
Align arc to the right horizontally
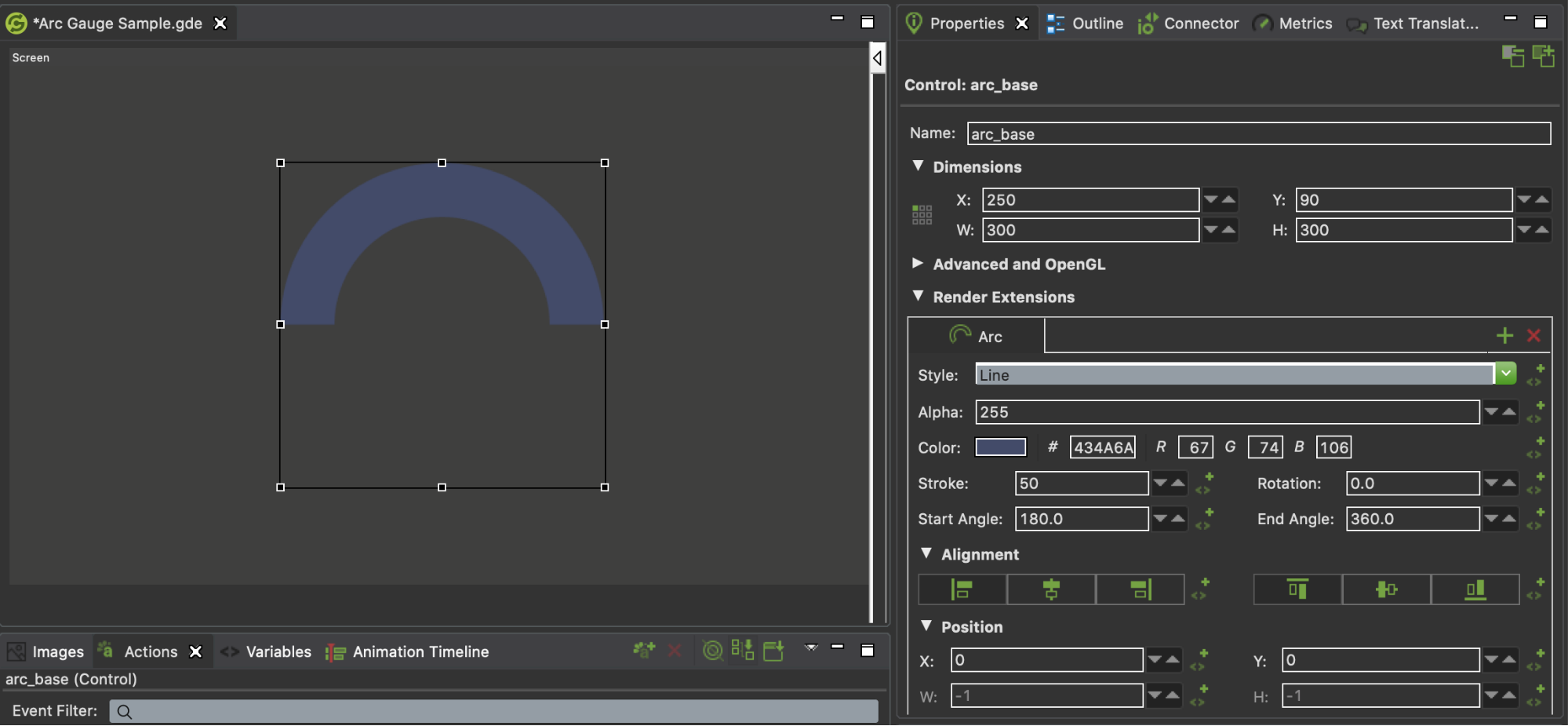1140,589
